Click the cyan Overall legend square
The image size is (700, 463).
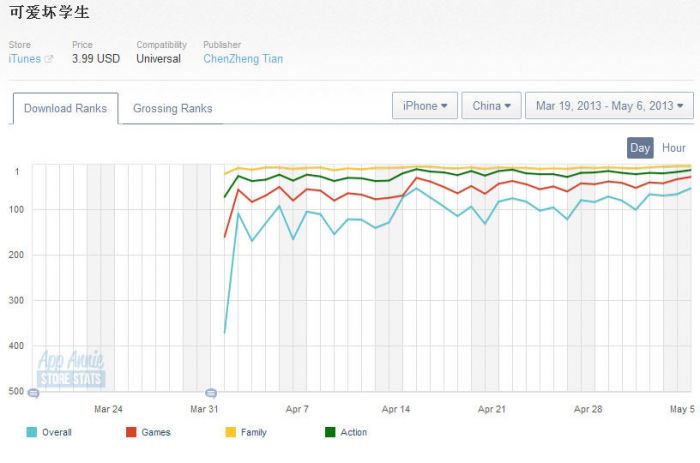click(33, 432)
